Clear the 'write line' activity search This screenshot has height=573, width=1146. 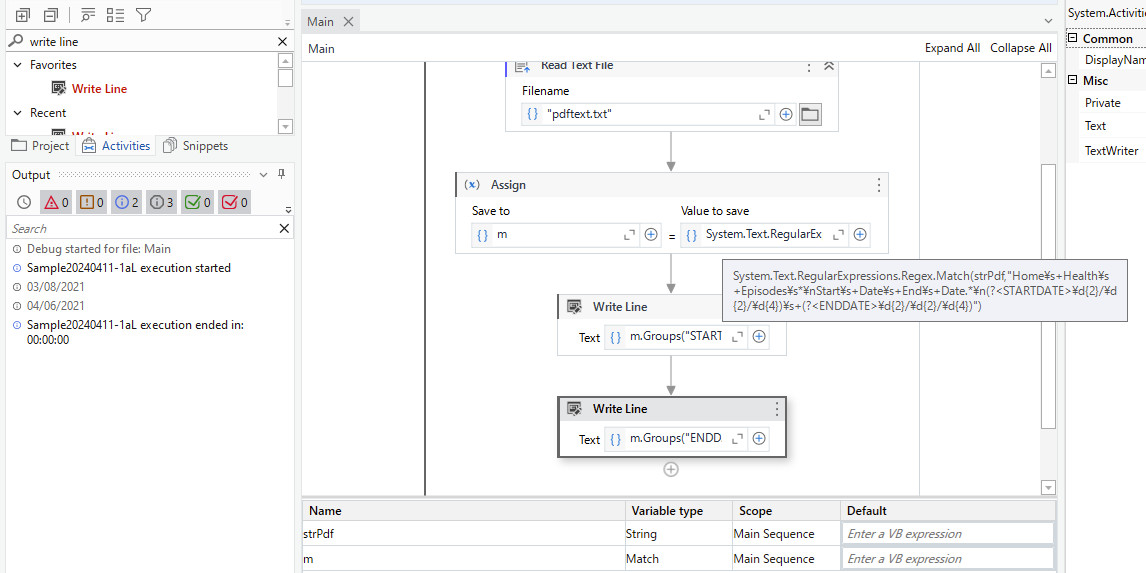(283, 42)
